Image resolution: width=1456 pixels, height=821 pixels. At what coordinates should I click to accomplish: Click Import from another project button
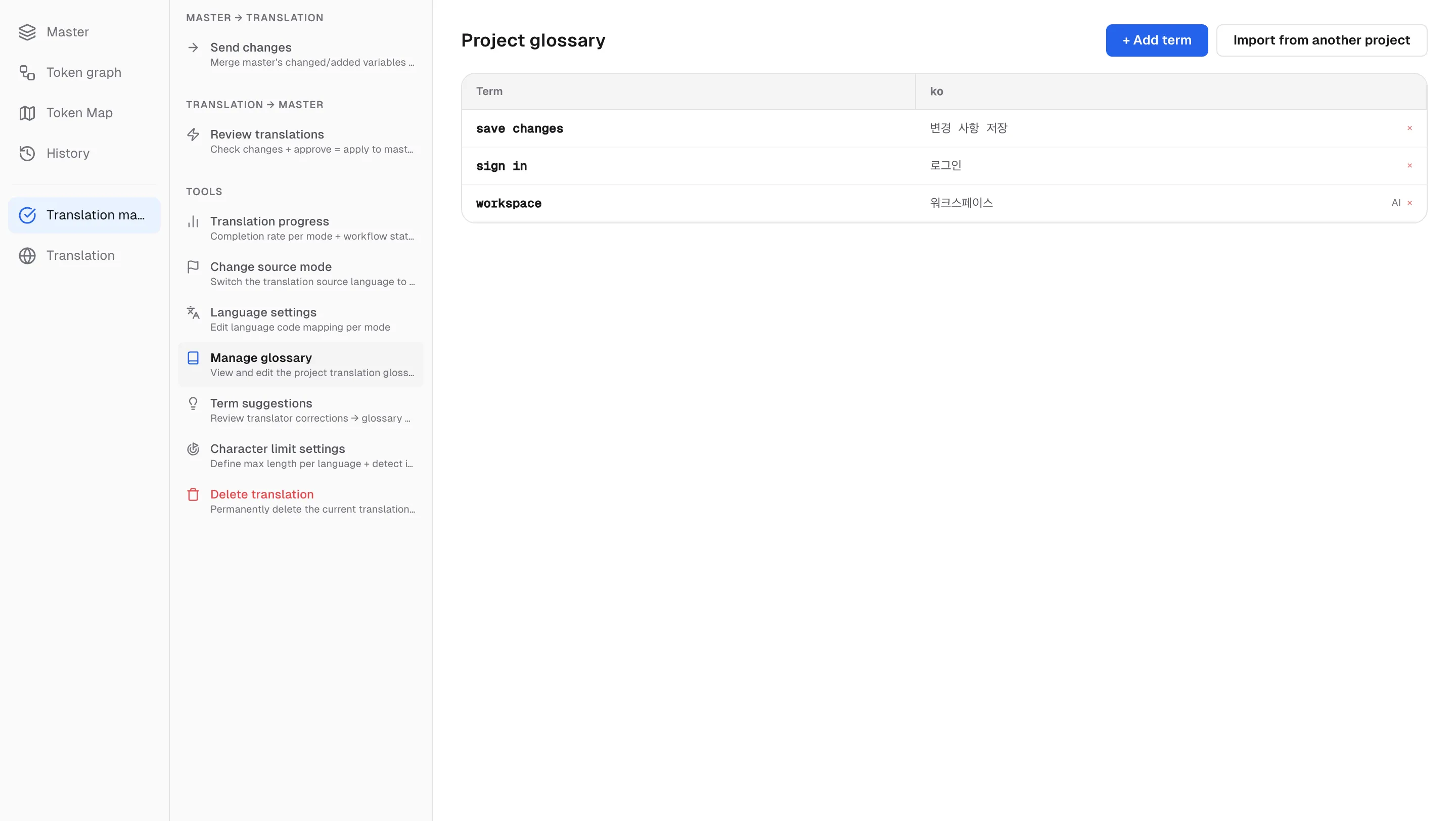(1322, 40)
